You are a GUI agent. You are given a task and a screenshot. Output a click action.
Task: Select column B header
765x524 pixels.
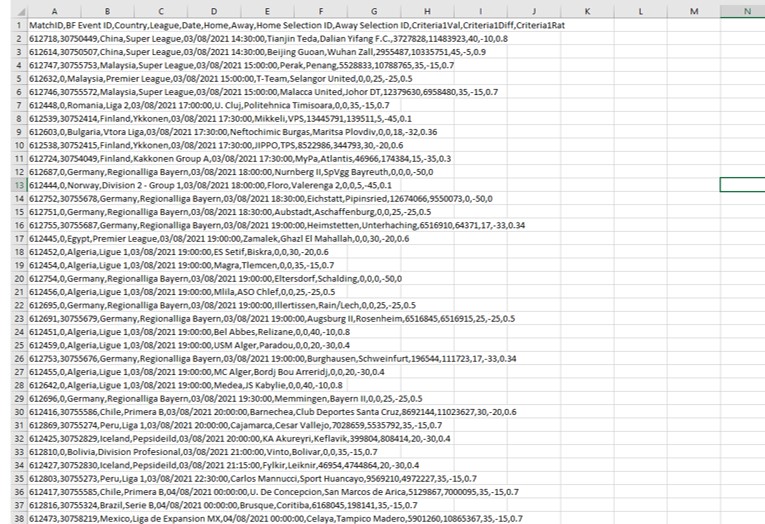point(107,11)
